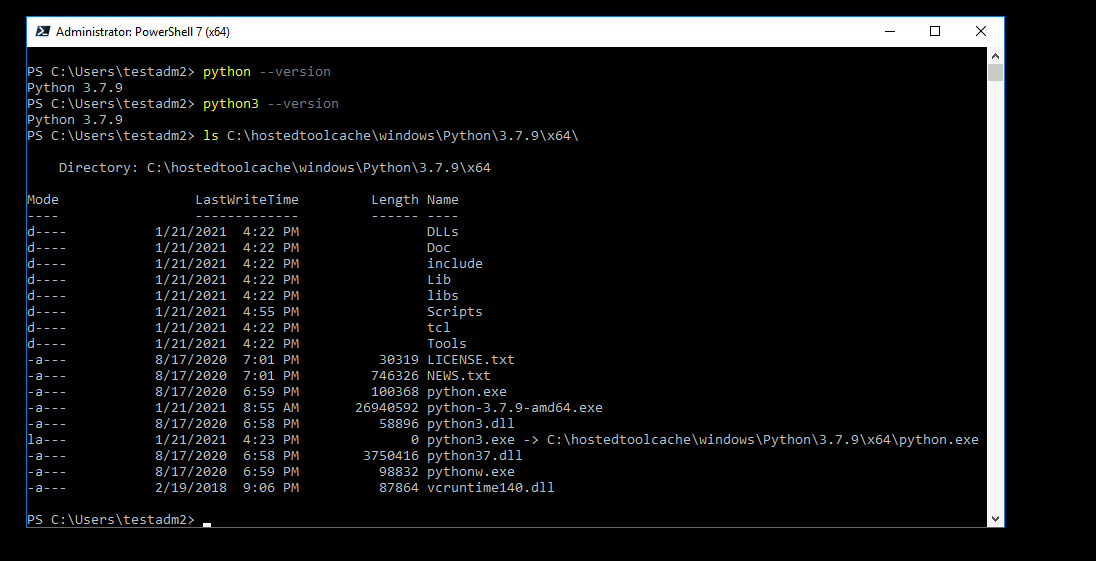Click the '4:55 PM' time of Scripts
1096x561 pixels.
(271, 312)
